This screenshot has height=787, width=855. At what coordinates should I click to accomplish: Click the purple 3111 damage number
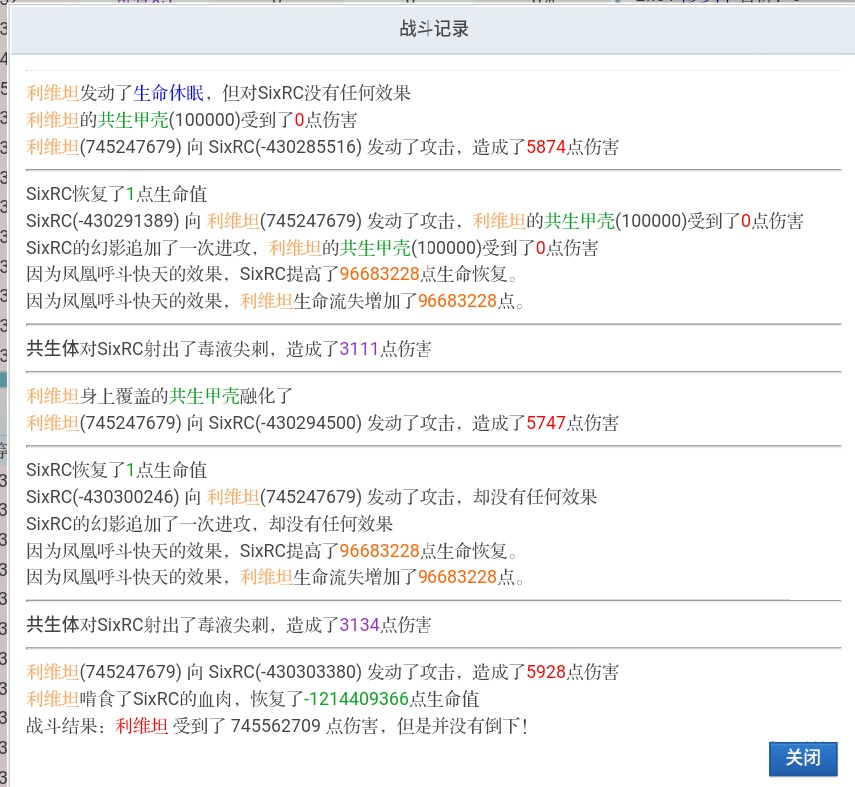click(359, 349)
